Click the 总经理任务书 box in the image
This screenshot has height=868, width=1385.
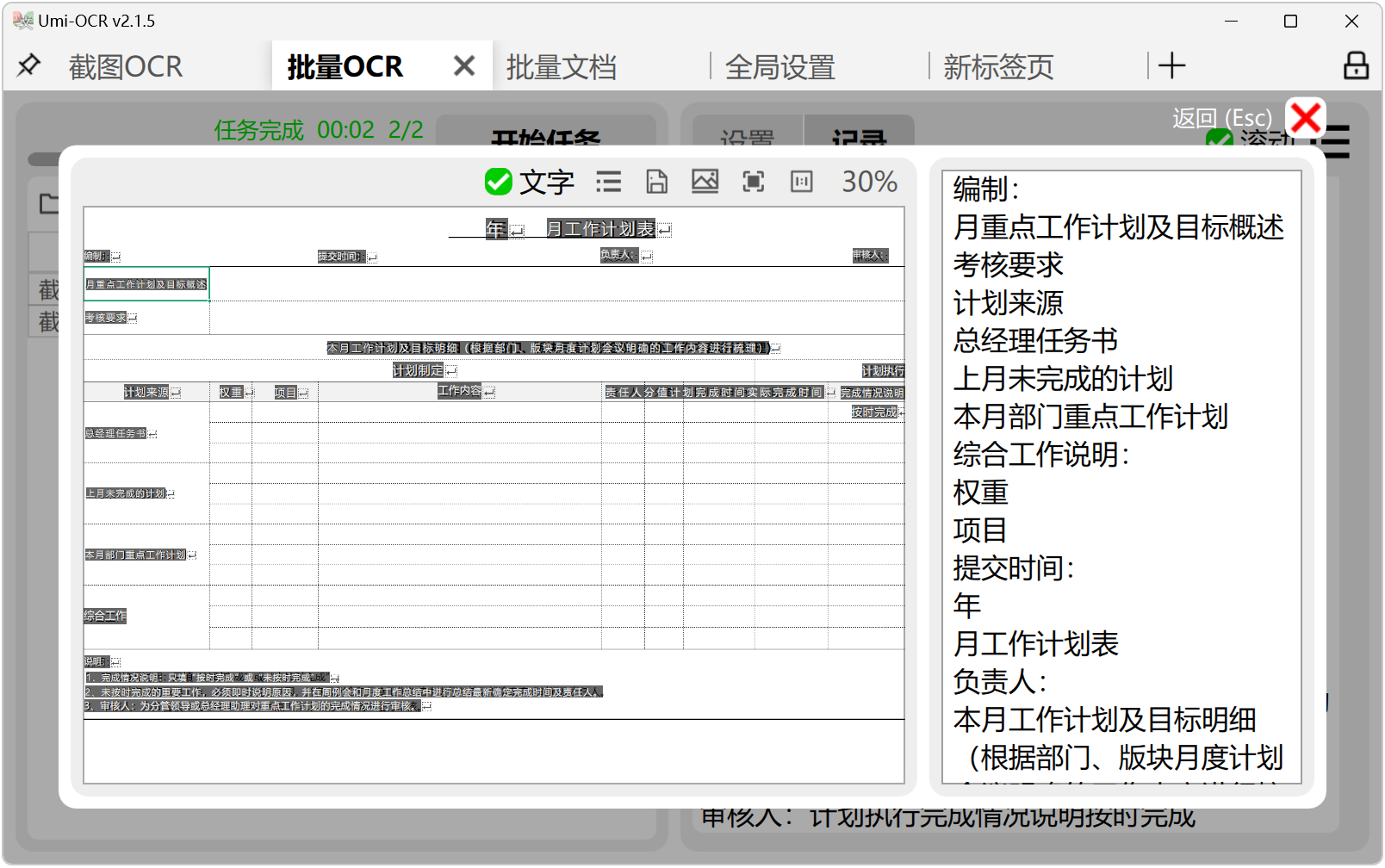115,433
